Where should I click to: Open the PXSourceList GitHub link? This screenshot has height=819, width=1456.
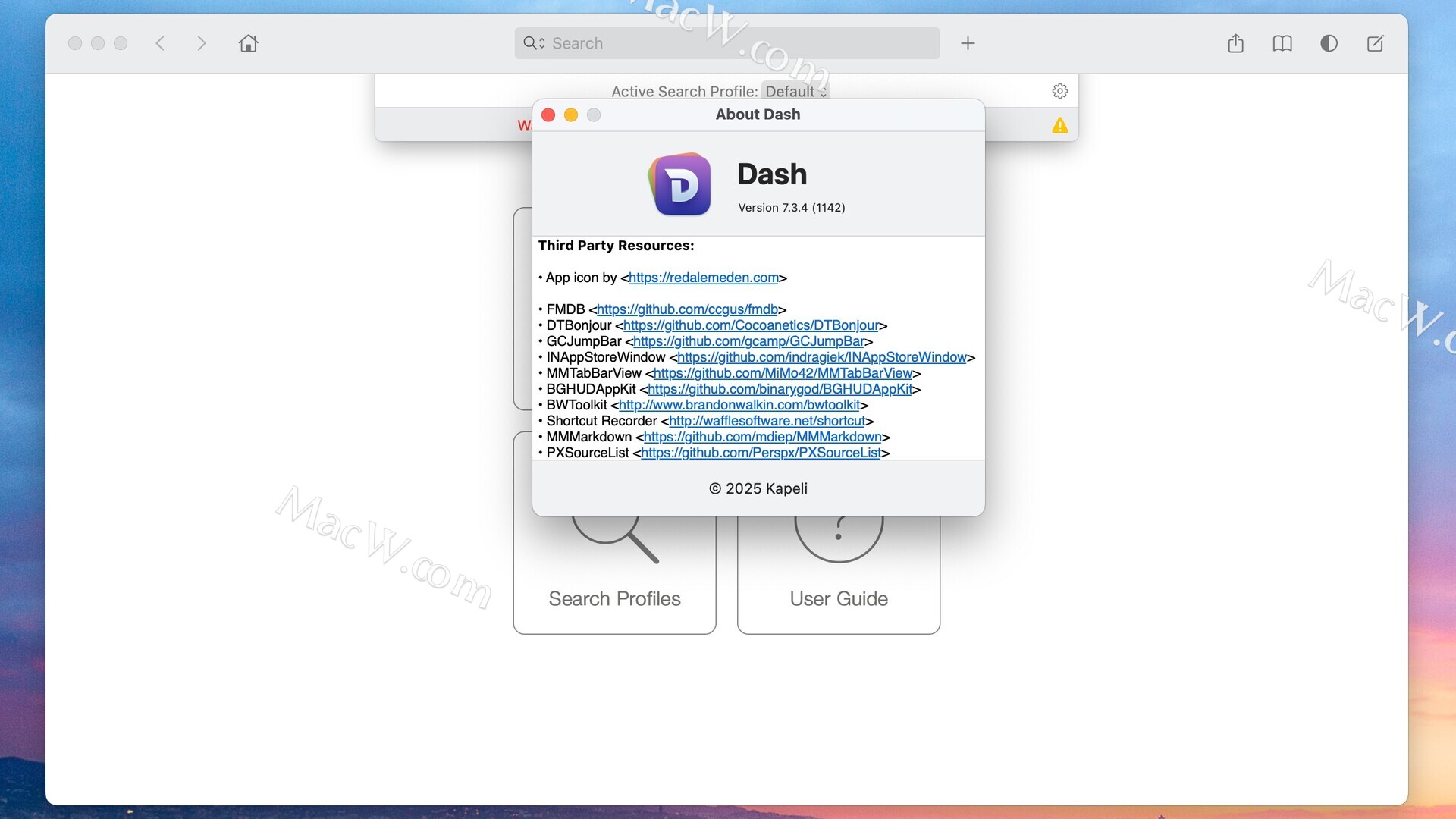pos(761,453)
